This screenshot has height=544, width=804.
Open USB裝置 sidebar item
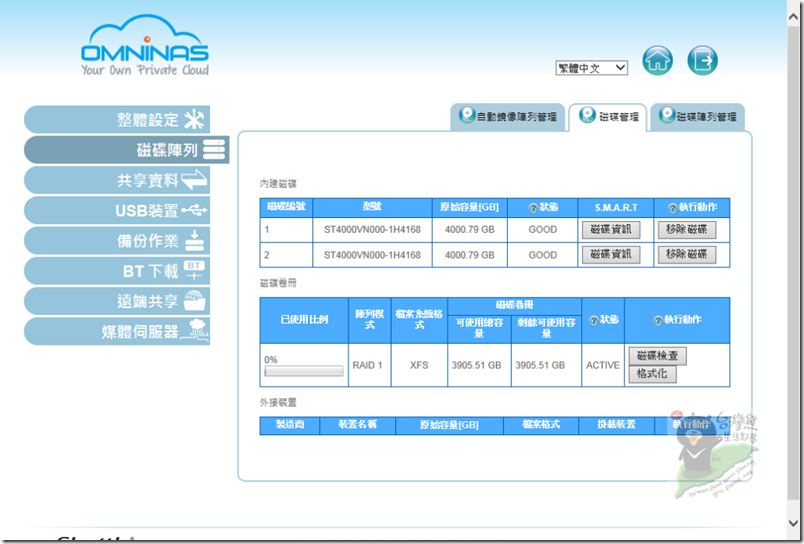(117, 210)
